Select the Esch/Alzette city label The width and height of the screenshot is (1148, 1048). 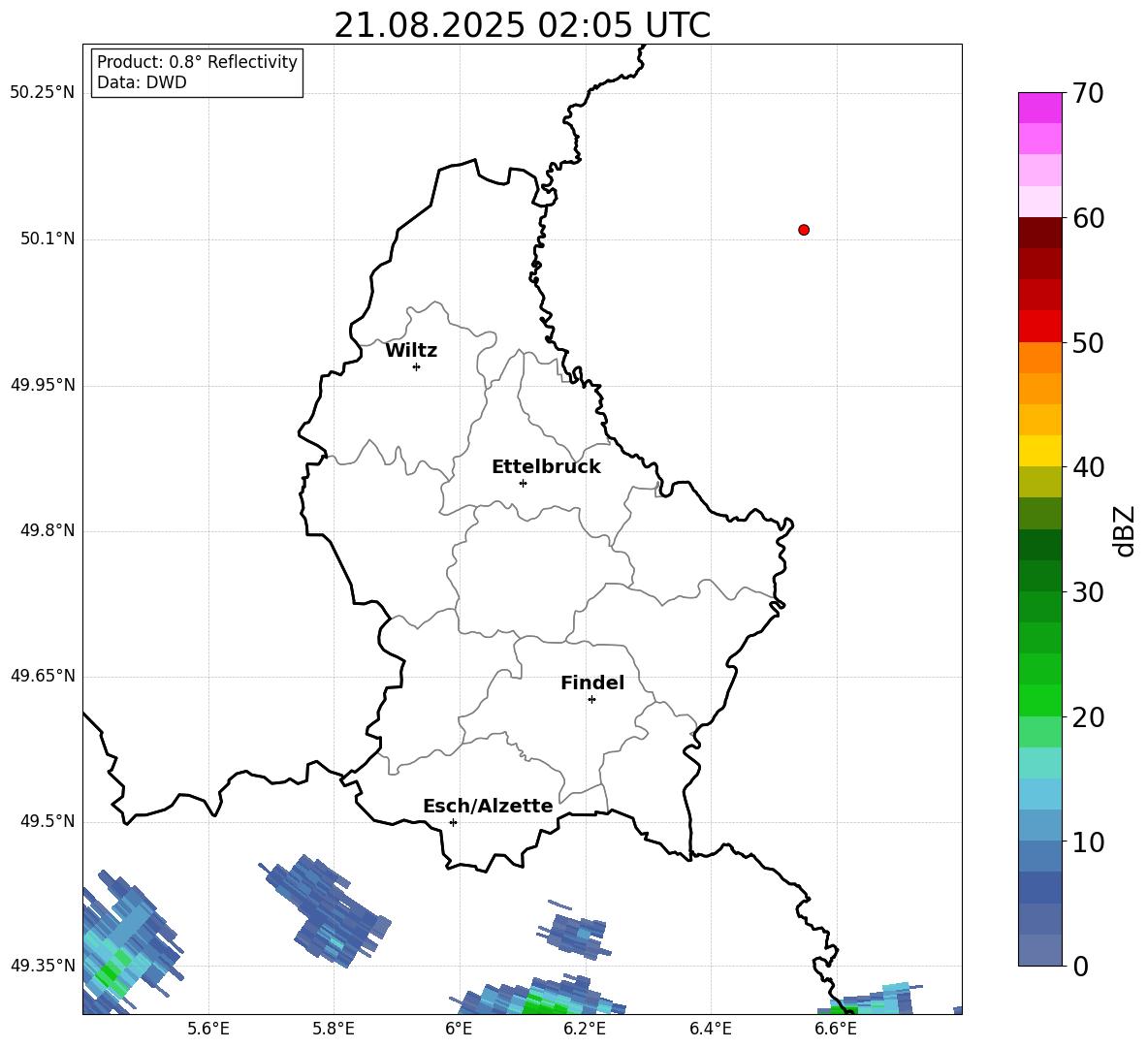click(x=488, y=806)
